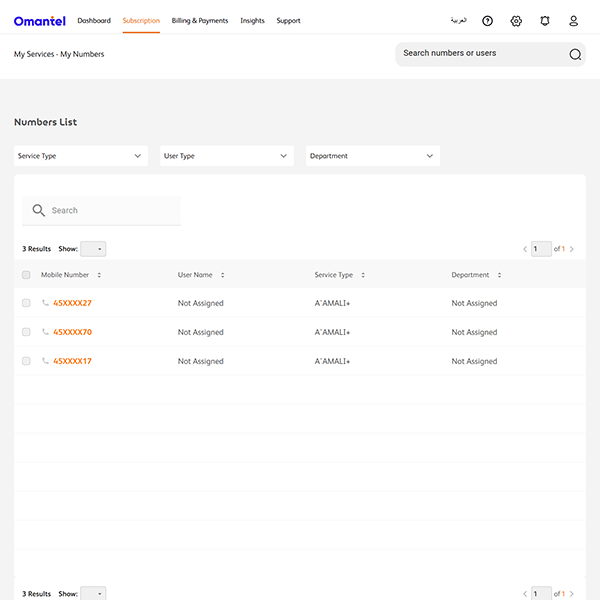
Task: Open the user profile icon
Action: pyautogui.click(x=573, y=21)
